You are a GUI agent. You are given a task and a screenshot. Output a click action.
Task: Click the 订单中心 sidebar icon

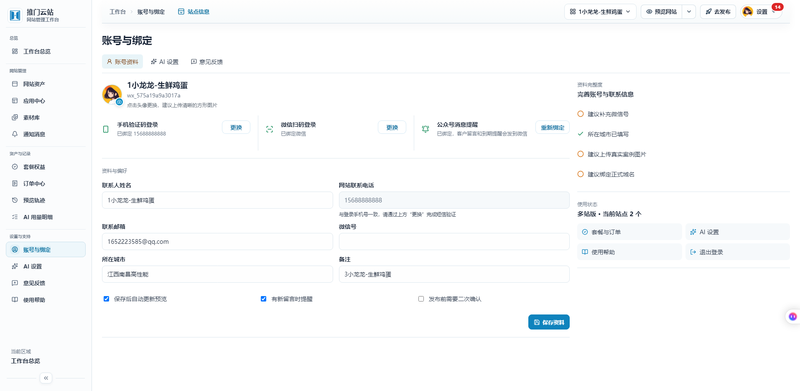pos(15,183)
